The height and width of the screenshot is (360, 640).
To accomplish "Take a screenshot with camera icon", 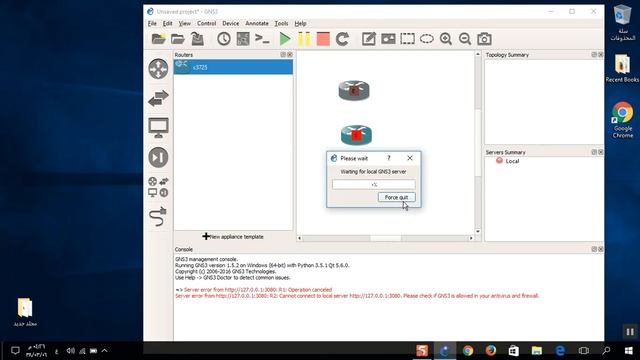I will pos(484,39).
